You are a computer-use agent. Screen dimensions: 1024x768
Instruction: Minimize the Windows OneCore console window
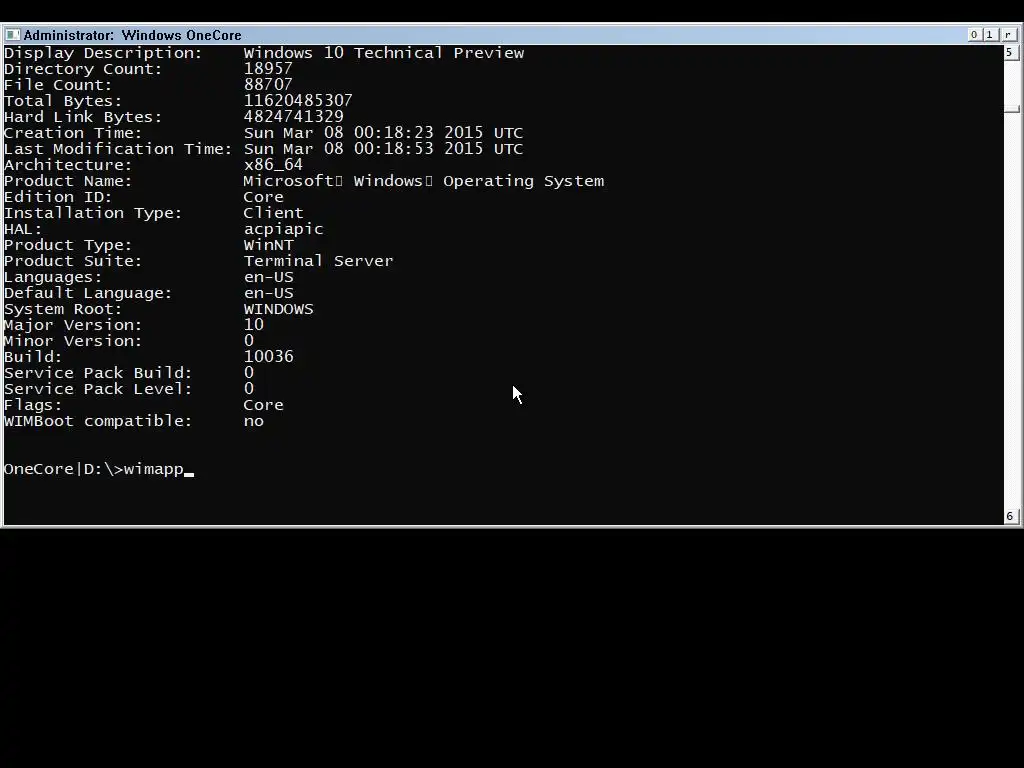click(974, 35)
